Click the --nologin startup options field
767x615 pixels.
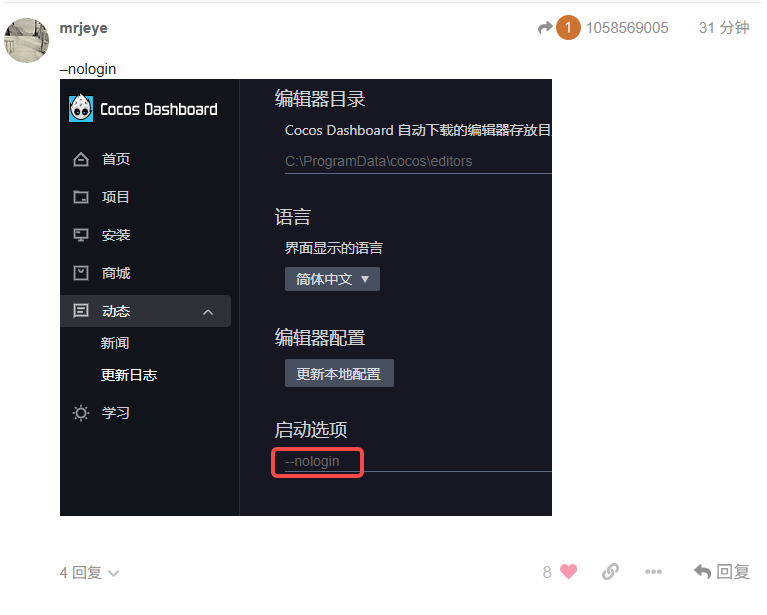[x=419, y=461]
